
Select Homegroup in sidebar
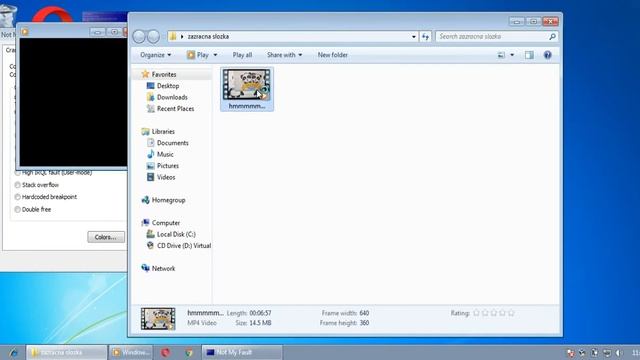pyautogui.click(x=168, y=200)
